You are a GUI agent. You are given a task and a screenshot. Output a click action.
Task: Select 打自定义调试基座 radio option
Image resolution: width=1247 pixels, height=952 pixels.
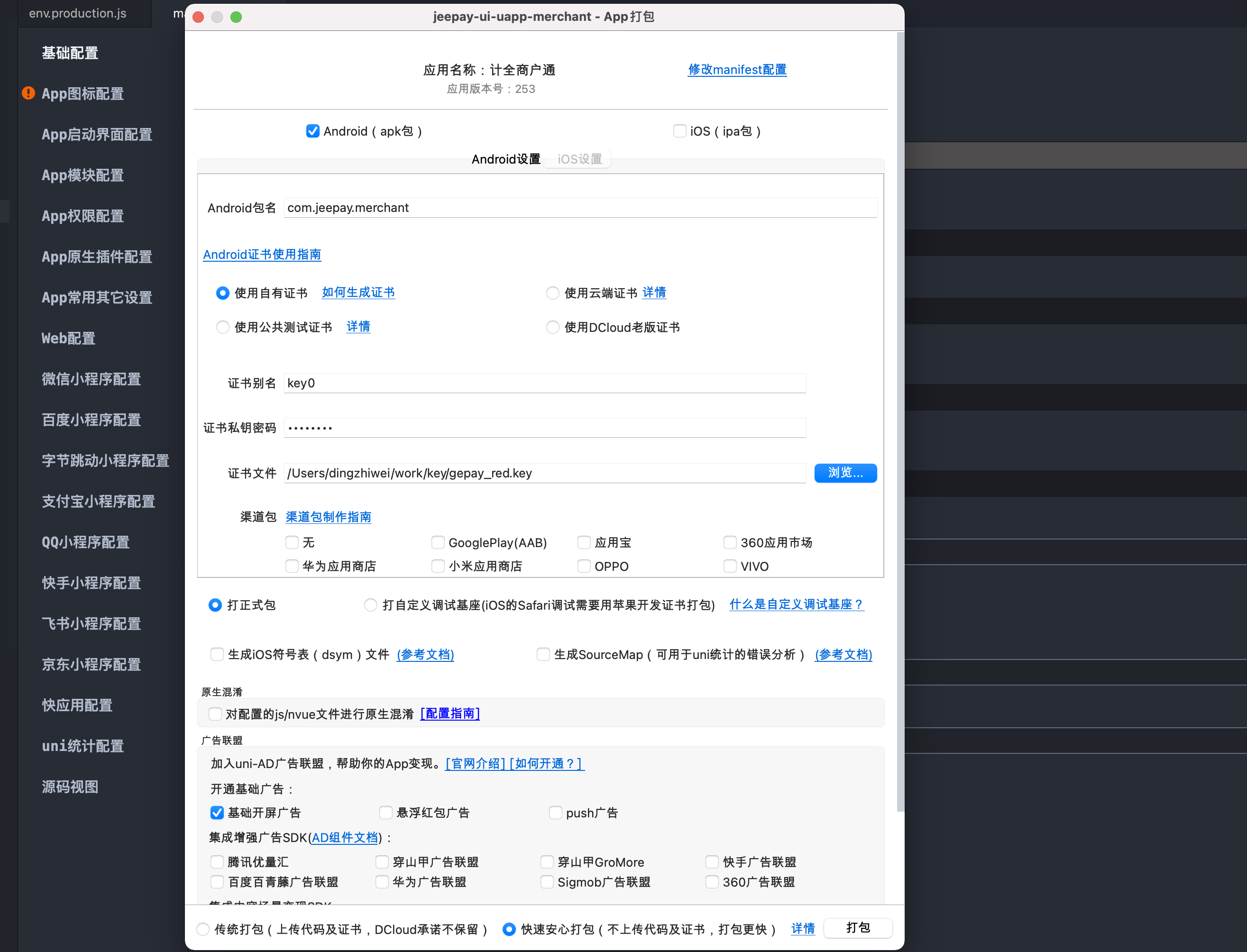coord(370,604)
